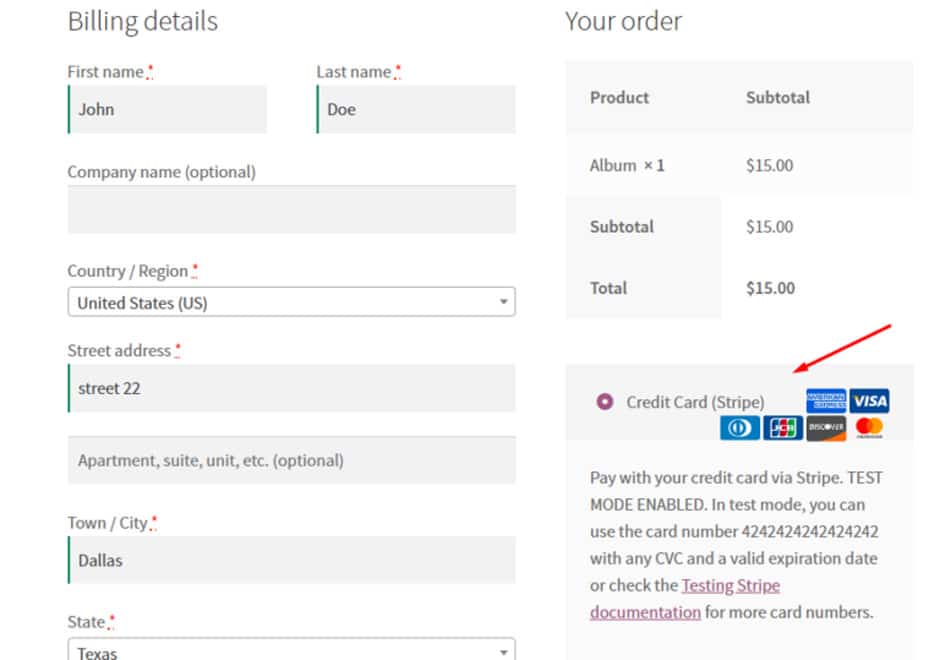Click inside the Company name field
The width and height of the screenshot is (940, 660).
point(290,209)
